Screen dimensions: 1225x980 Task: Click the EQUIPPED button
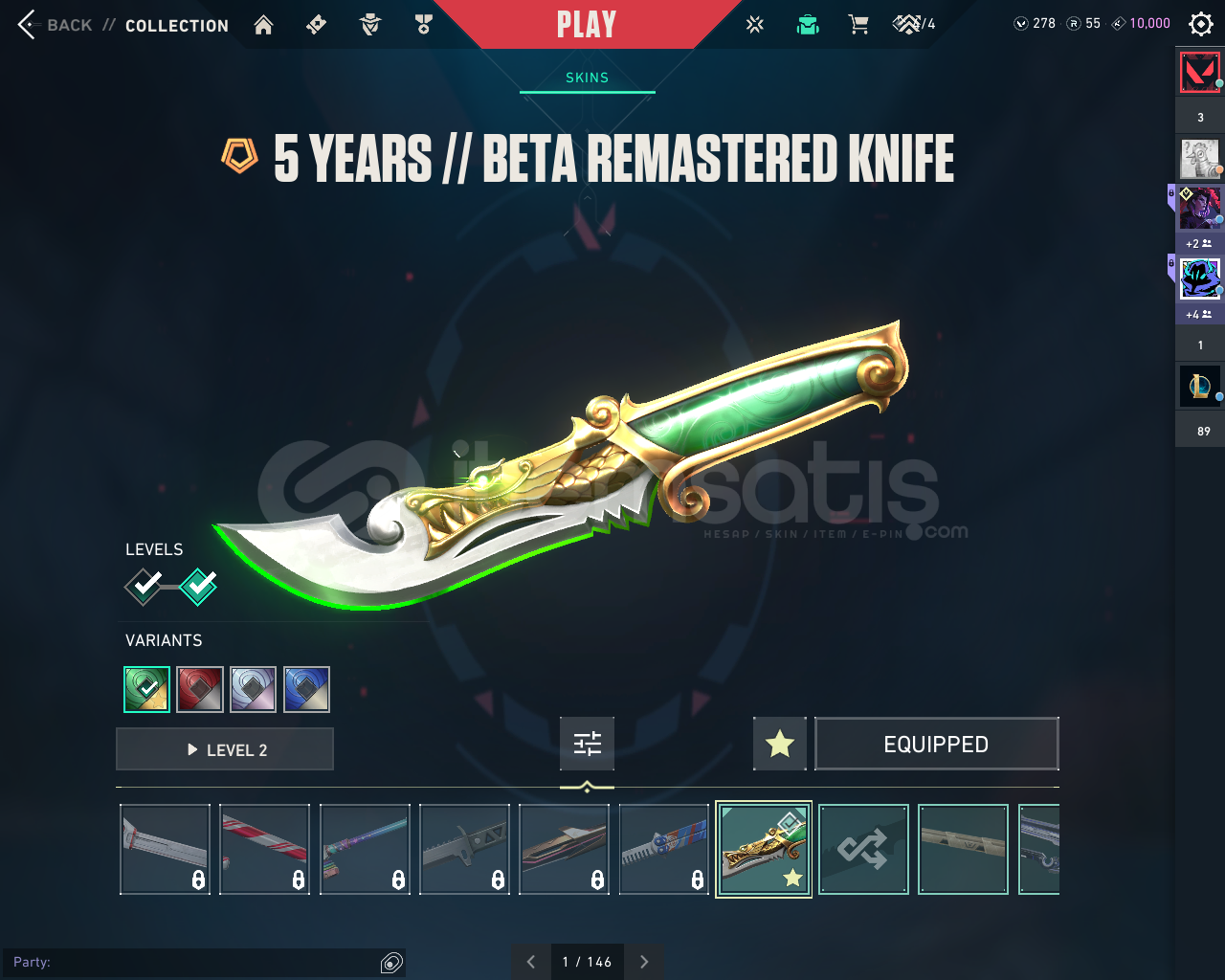[937, 744]
